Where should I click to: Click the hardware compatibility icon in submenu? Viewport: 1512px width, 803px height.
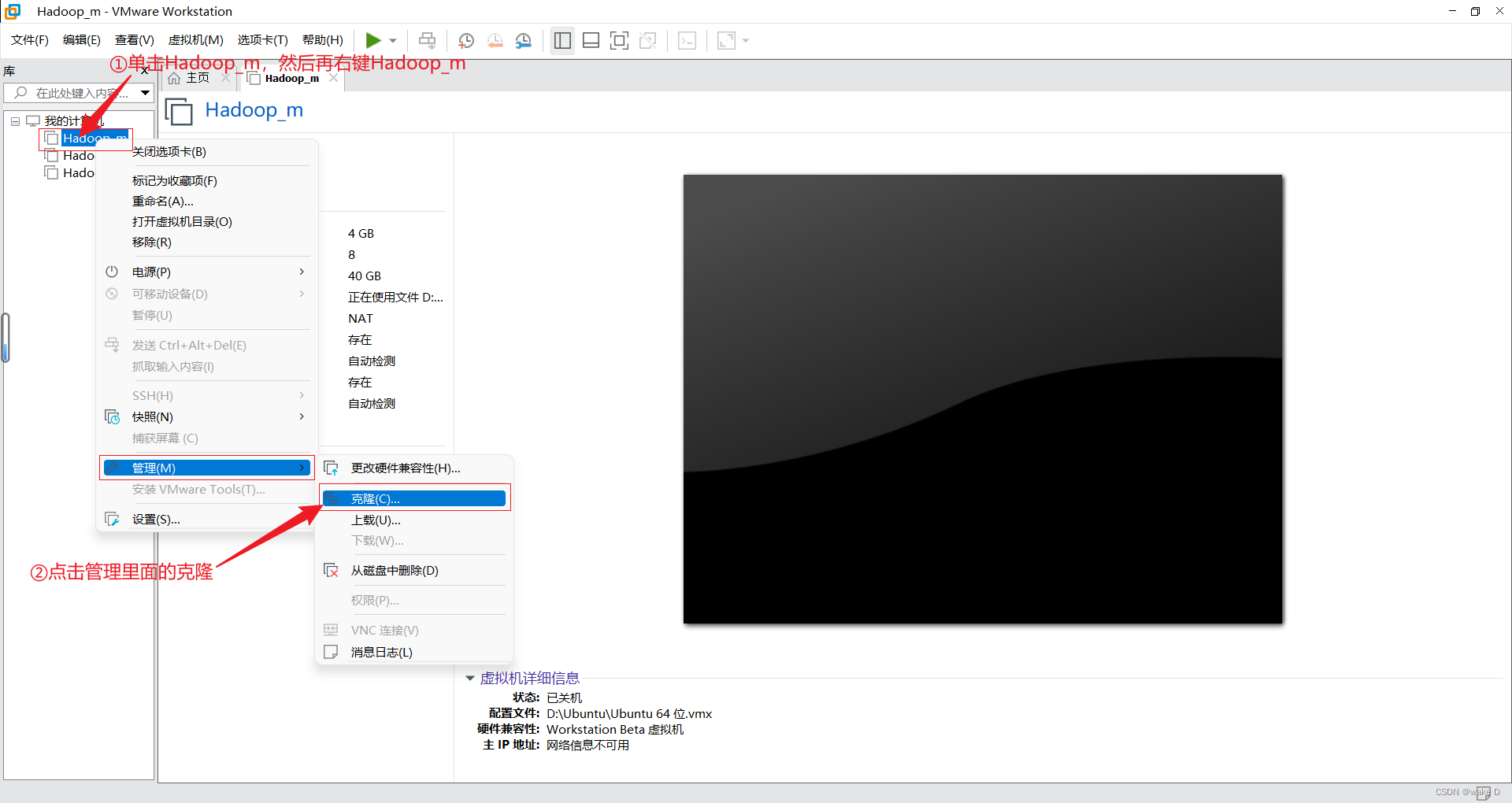pyautogui.click(x=332, y=468)
